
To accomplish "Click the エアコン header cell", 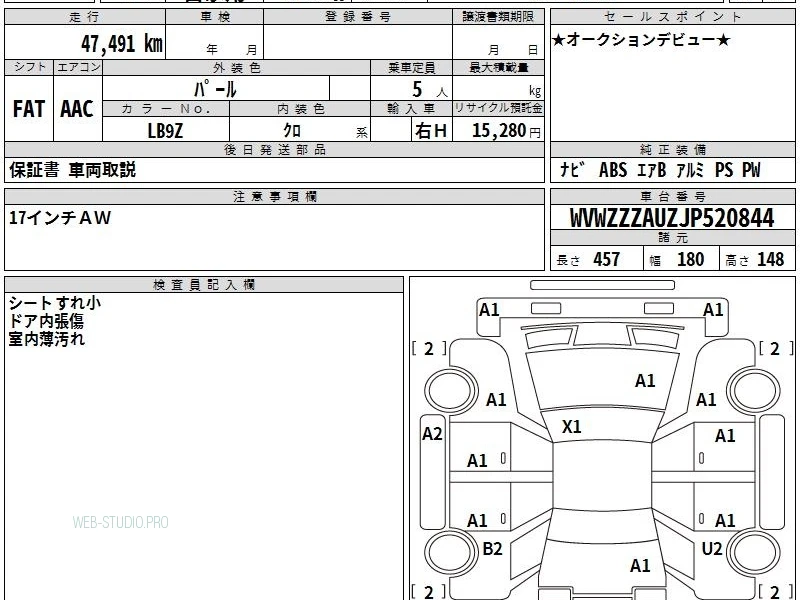I will (x=78, y=67).
